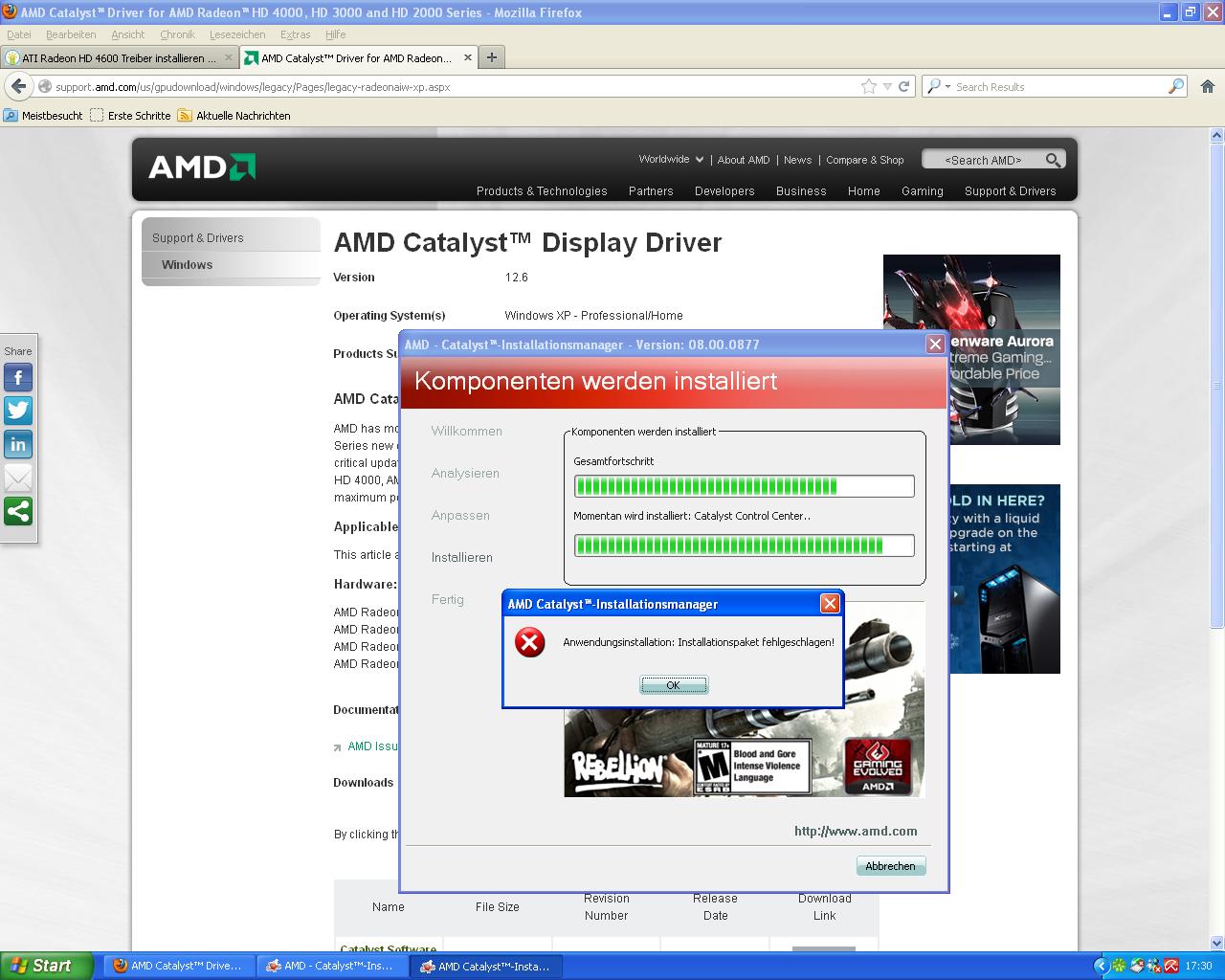This screenshot has height=980, width=1225.
Task: Open search engine selector dropdown
Action: [939, 86]
